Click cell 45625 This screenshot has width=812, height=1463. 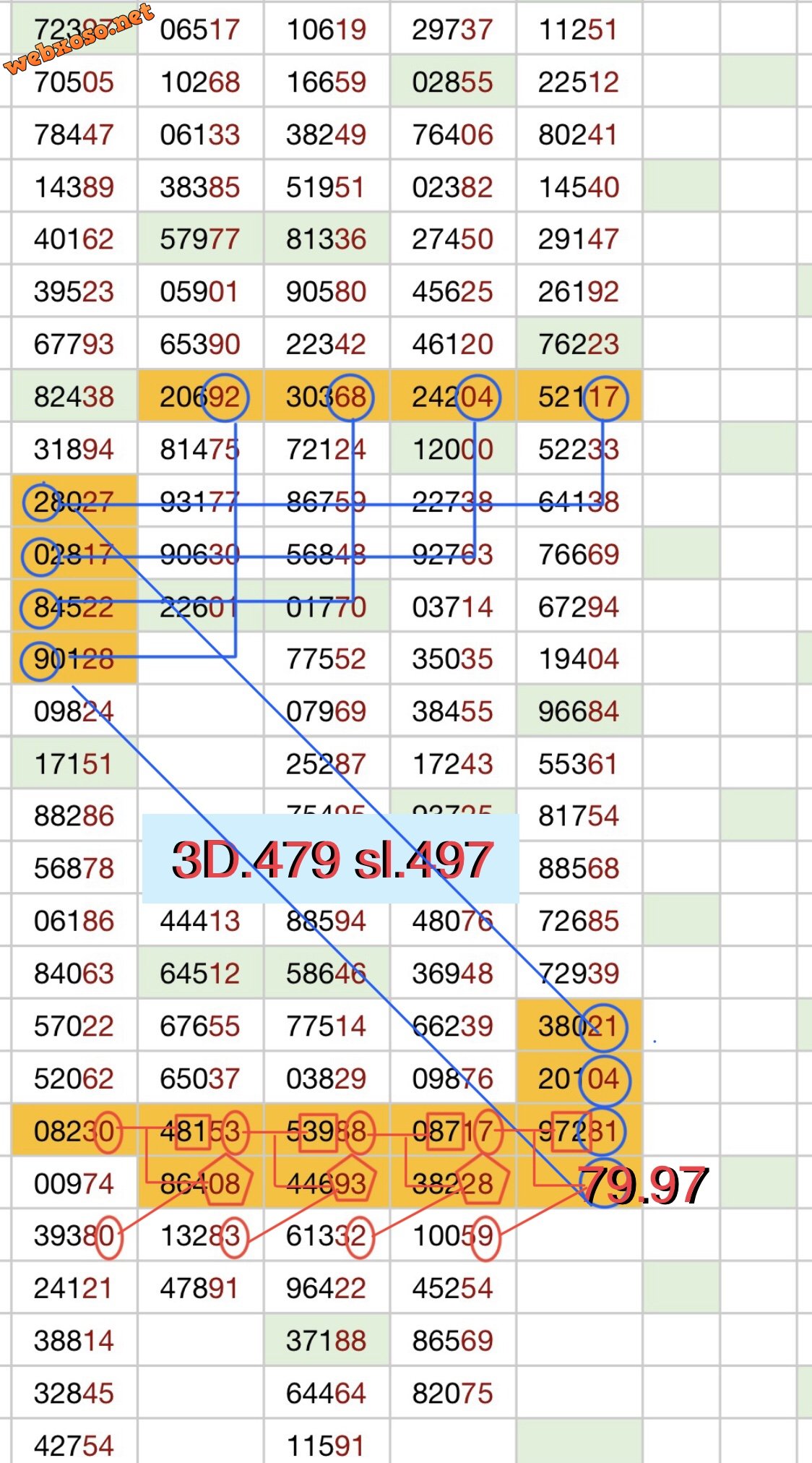(x=453, y=291)
